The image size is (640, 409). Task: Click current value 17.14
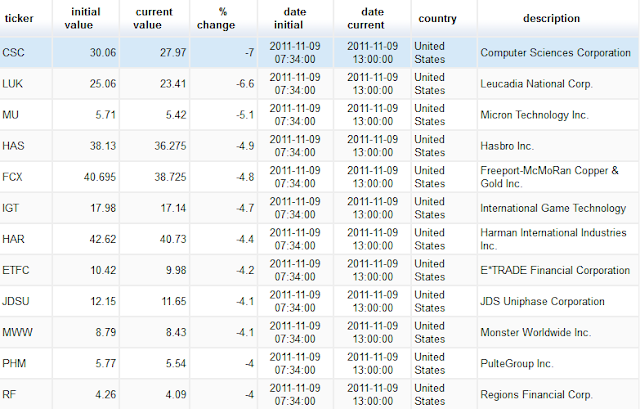(173, 208)
